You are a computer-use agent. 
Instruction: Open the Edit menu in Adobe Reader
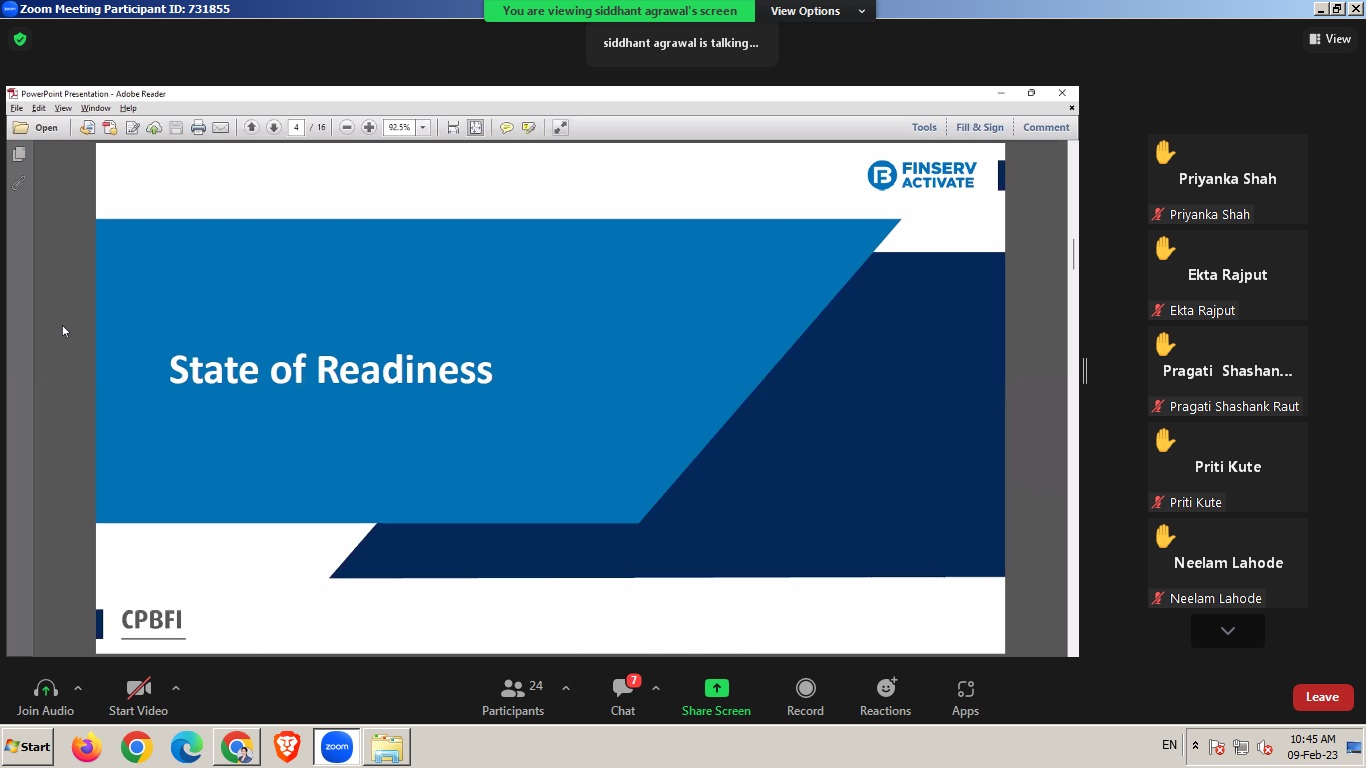(39, 108)
